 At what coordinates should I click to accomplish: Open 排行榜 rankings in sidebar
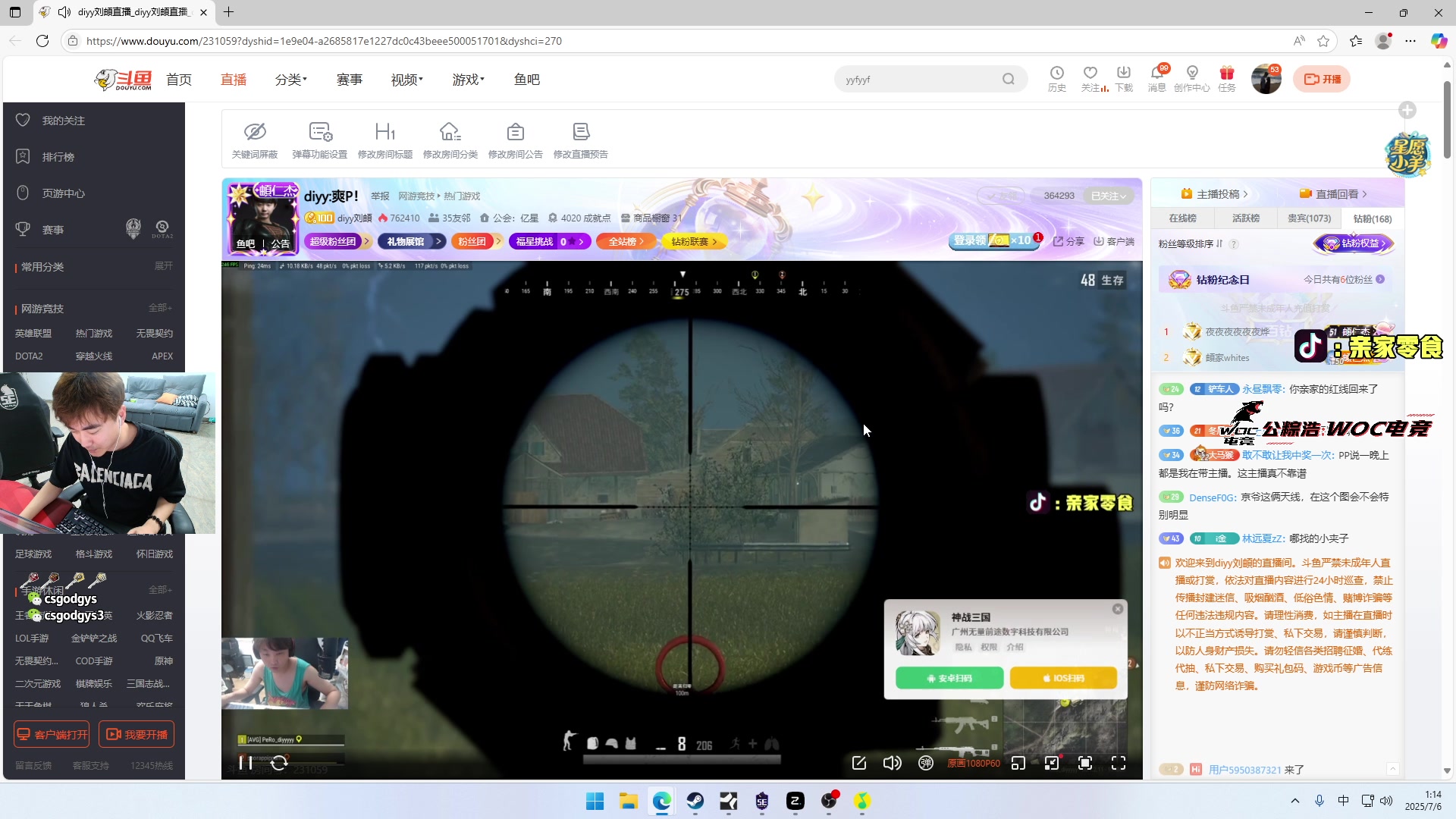pyautogui.click(x=58, y=157)
